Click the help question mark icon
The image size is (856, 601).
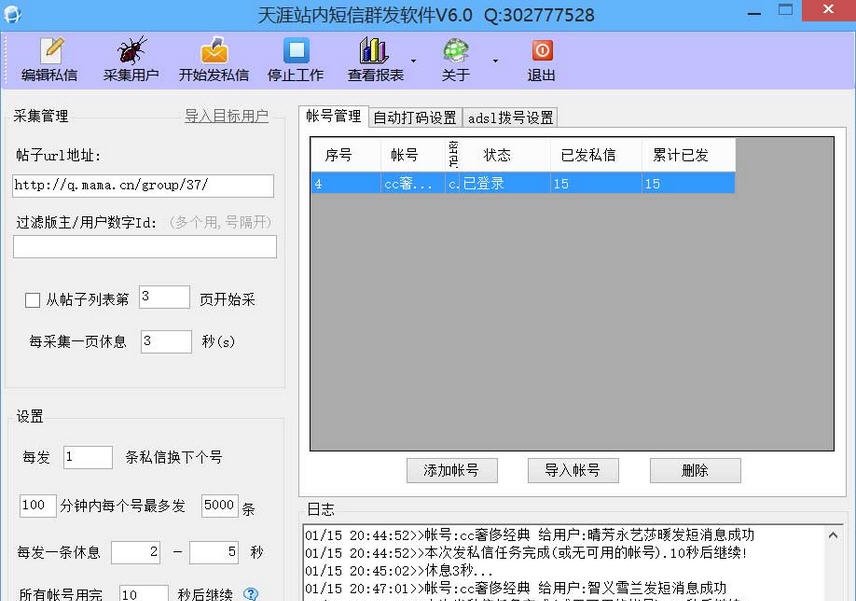251,594
